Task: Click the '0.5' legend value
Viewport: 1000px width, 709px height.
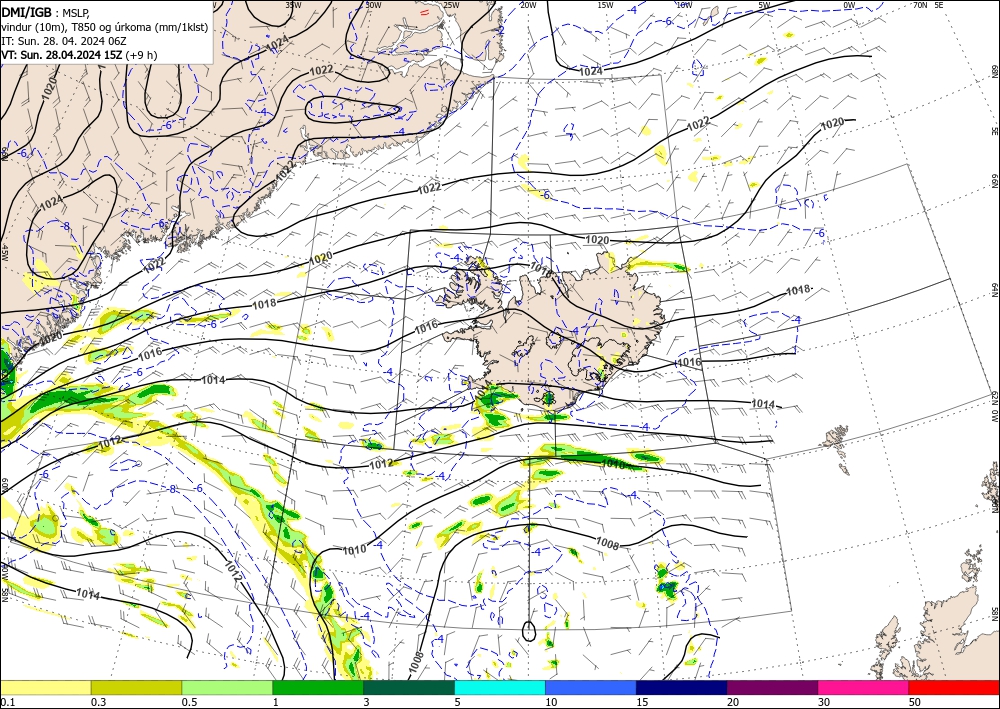Action: 189,702
